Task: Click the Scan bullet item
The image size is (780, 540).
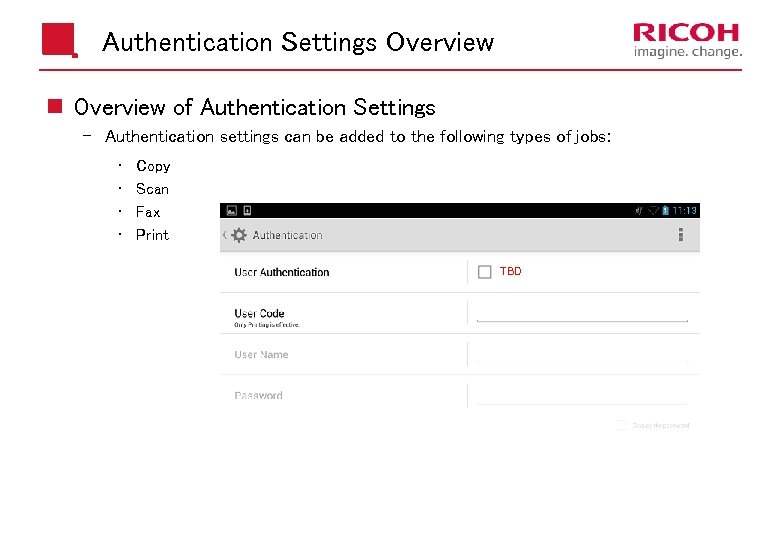Action: [152, 189]
